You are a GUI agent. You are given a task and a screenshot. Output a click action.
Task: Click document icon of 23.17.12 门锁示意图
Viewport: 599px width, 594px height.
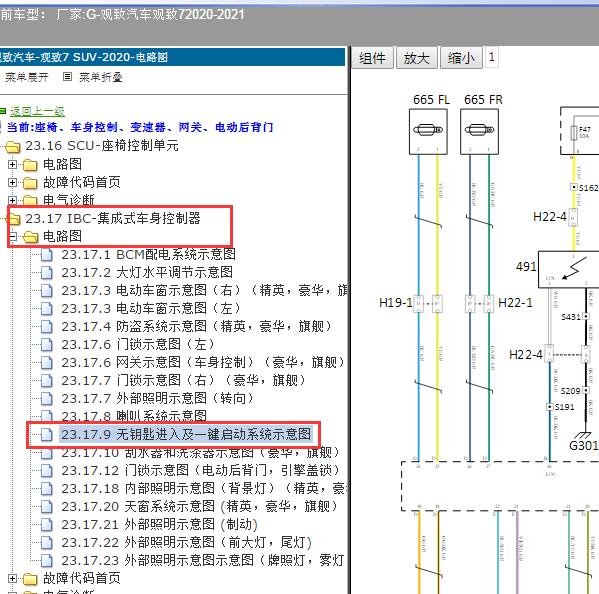47,471
